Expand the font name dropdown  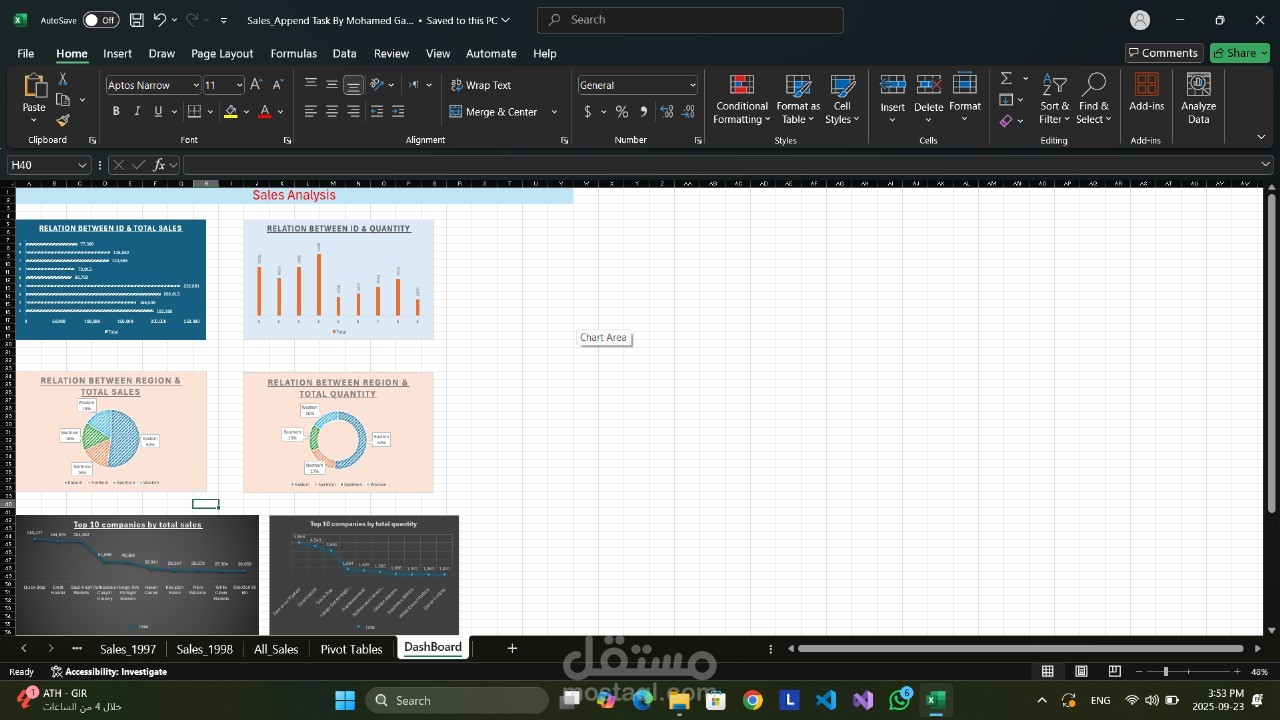[195, 86]
